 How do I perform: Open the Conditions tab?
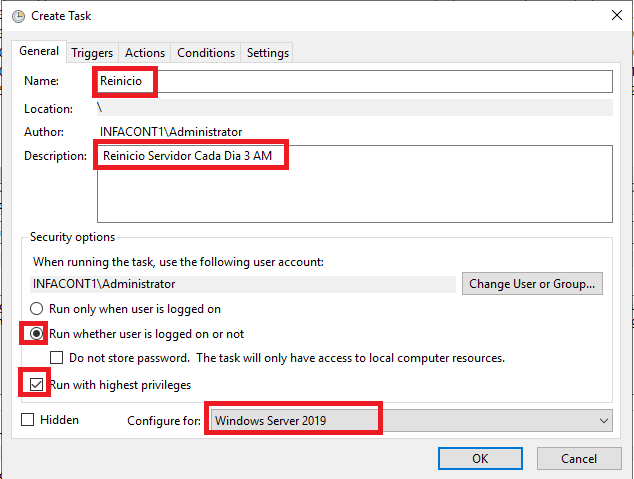click(206, 53)
